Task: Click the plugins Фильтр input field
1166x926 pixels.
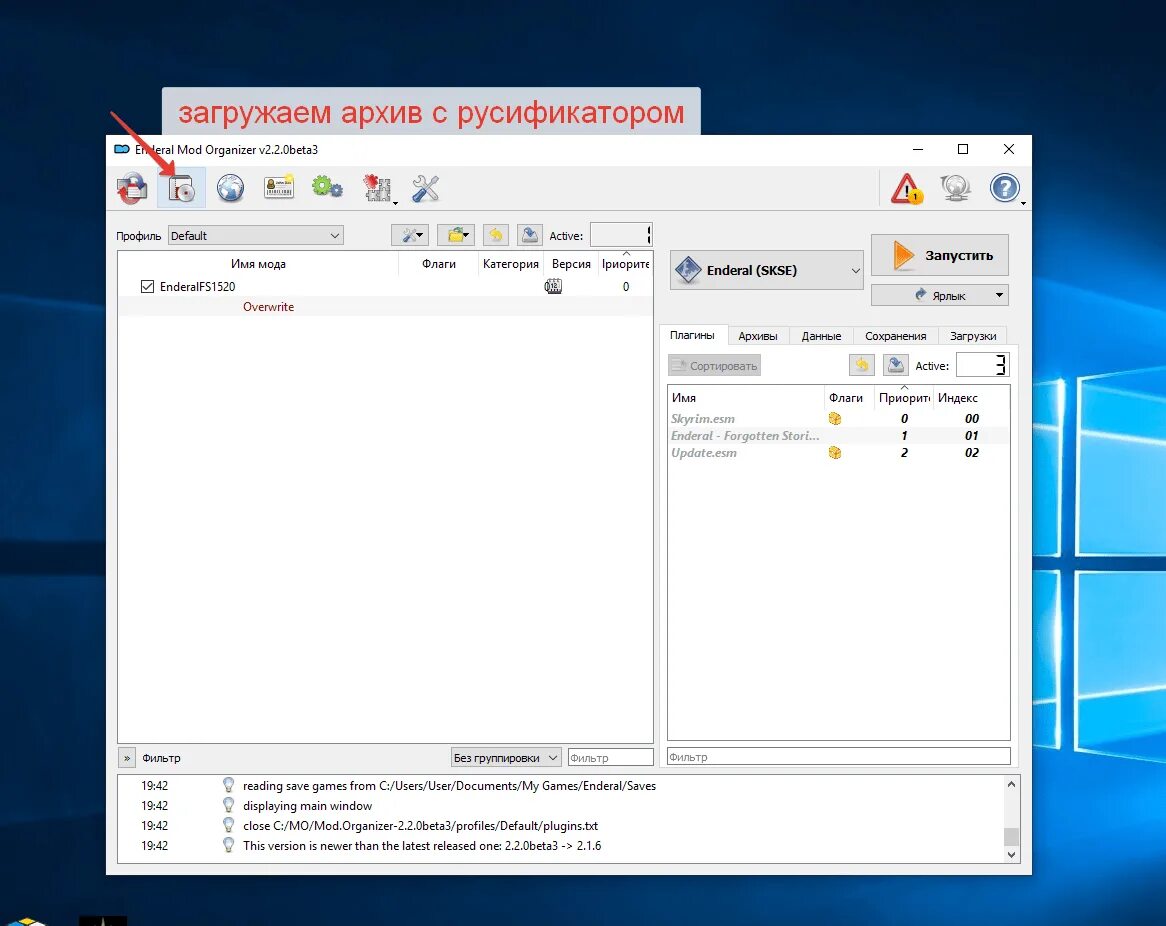Action: coord(839,756)
